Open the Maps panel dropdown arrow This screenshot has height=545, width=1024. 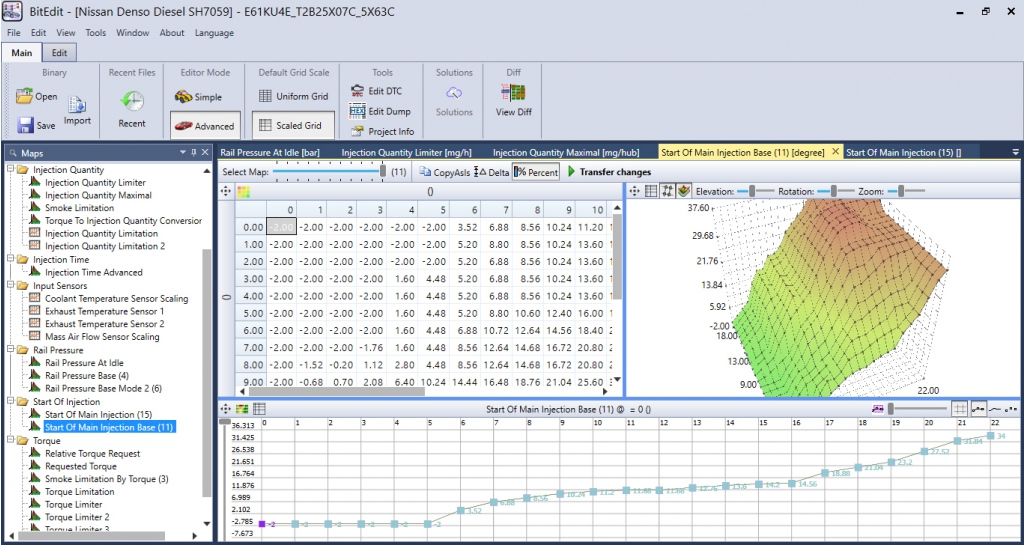tap(183, 153)
